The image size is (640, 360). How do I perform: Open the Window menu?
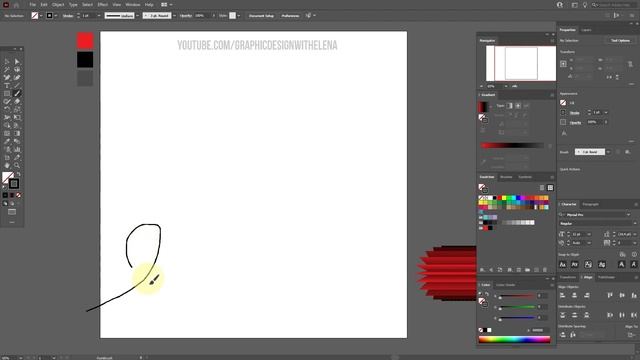point(133,4)
